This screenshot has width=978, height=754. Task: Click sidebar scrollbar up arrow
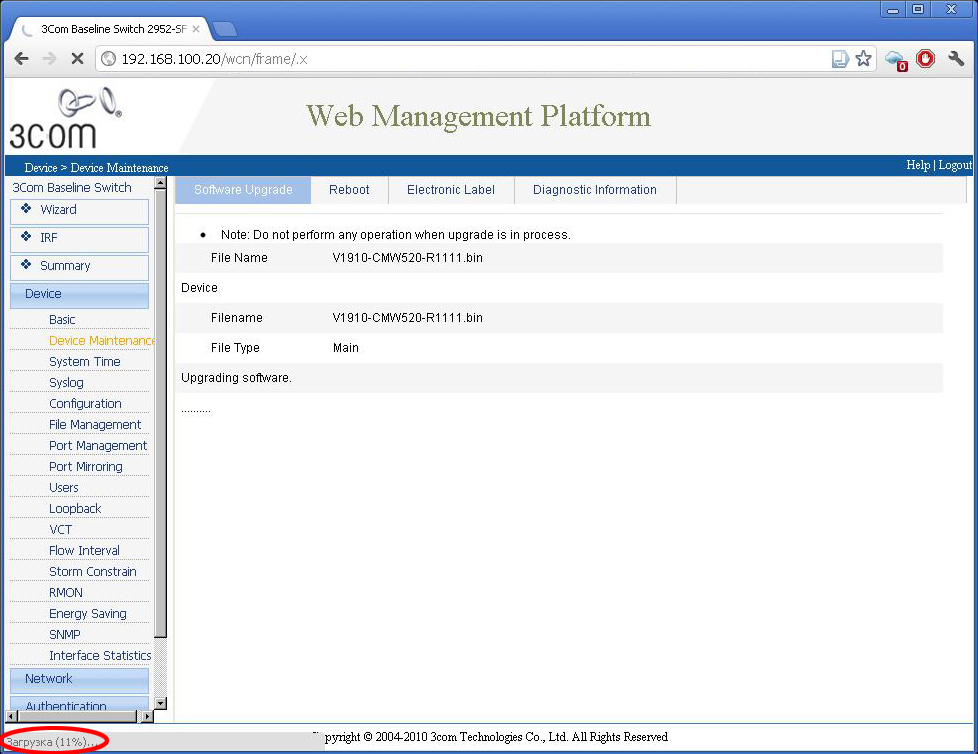[x=160, y=183]
